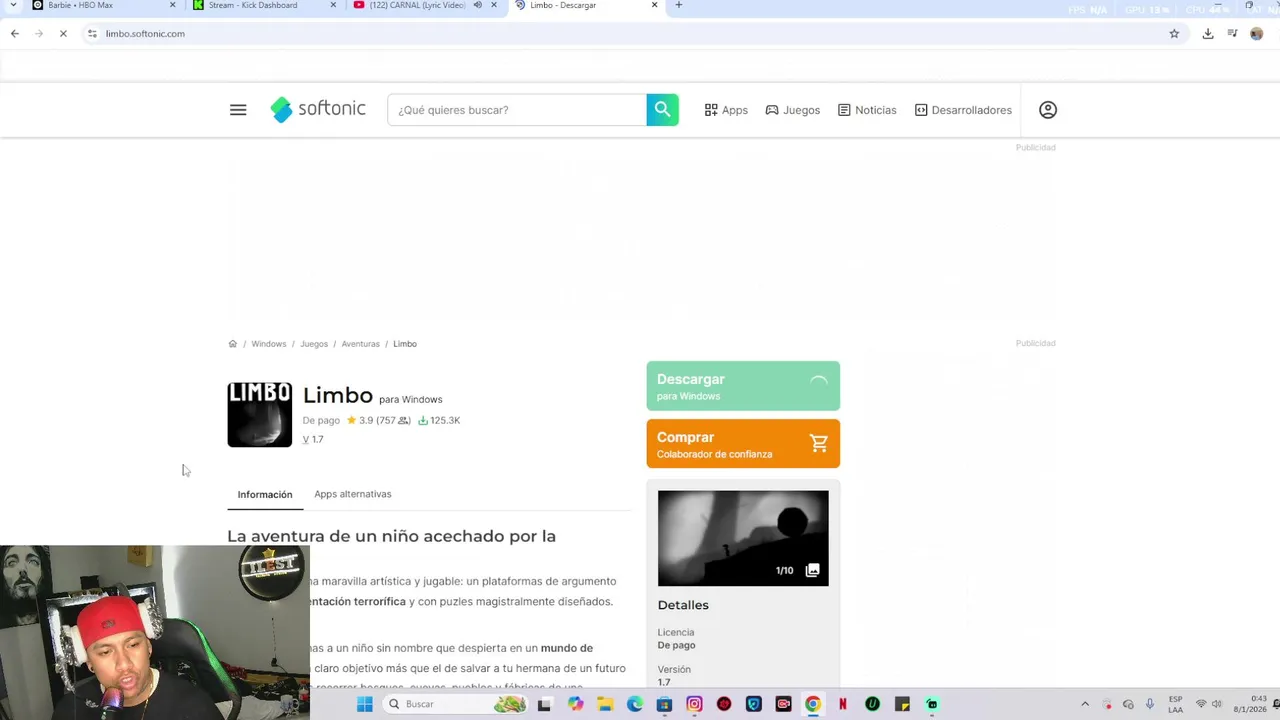Go back with browser back arrow
The image size is (1280, 720).
pos(15,34)
